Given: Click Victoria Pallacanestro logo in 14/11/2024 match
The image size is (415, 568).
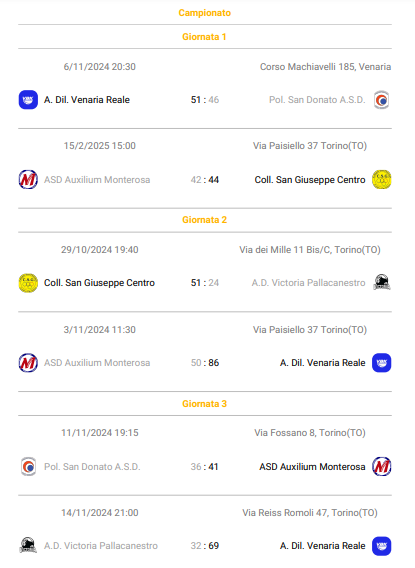Looking at the screenshot, I should point(28,545).
